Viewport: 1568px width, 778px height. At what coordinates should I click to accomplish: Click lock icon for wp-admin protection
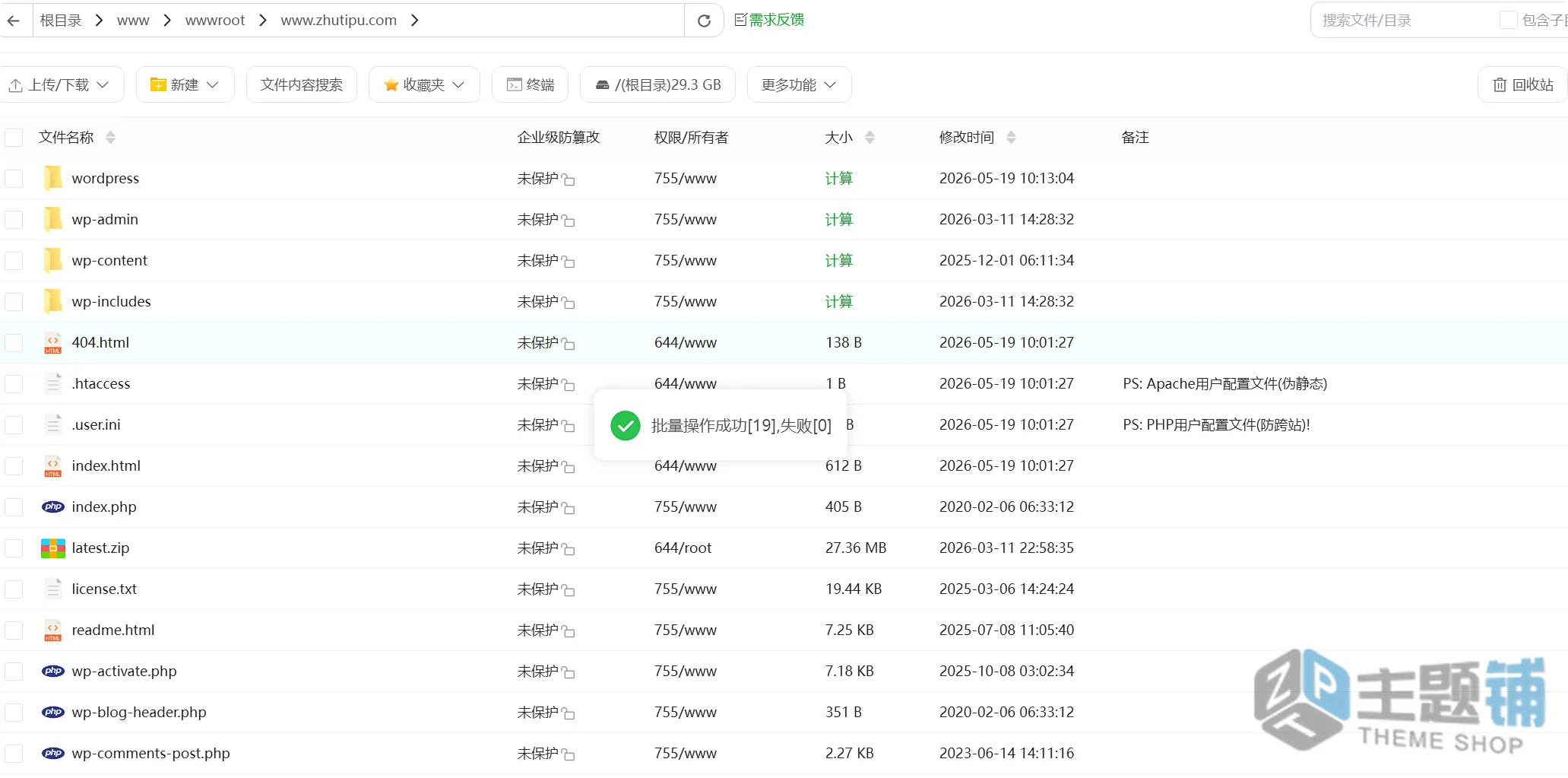click(x=568, y=221)
